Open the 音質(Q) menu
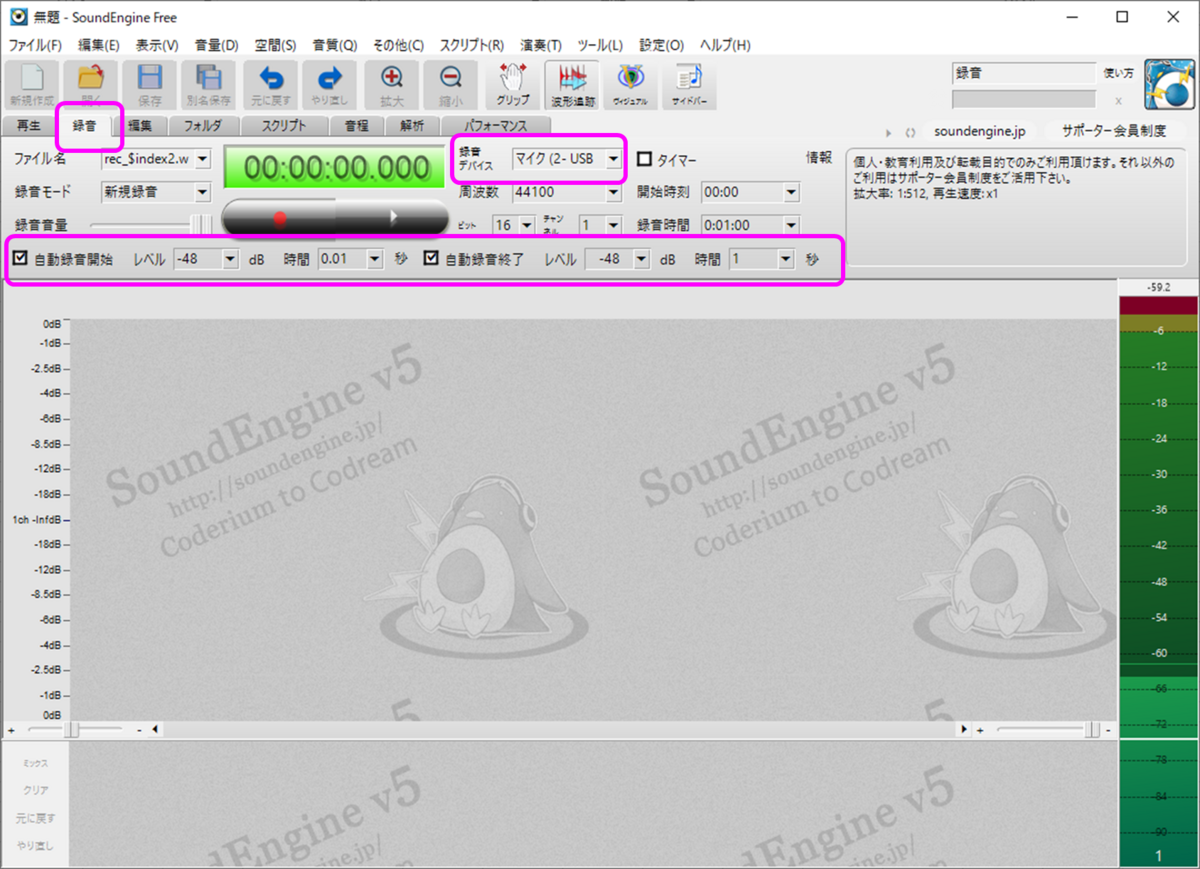The image size is (1200, 869). point(334,45)
